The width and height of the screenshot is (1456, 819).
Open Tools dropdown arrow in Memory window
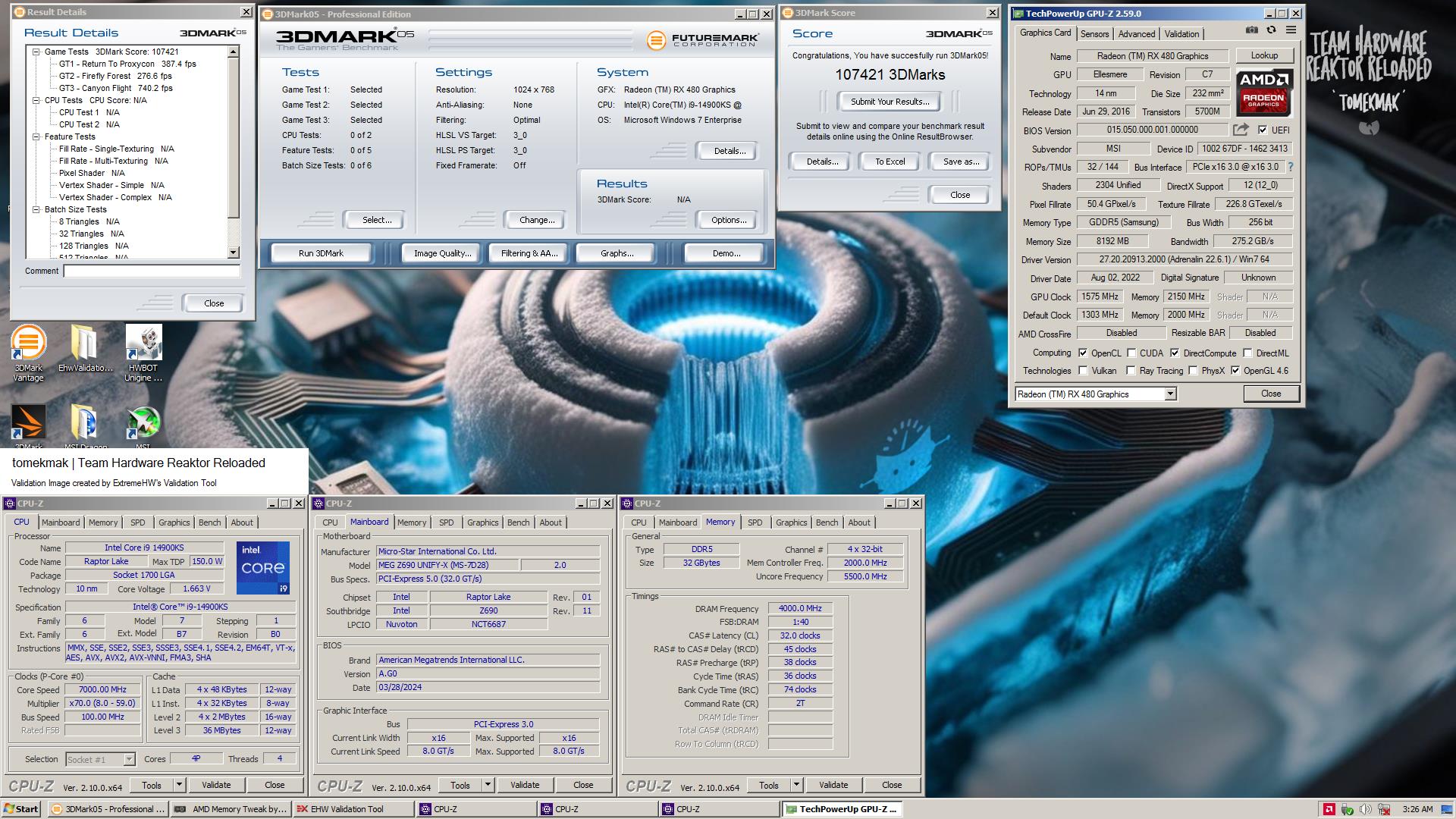tap(796, 785)
